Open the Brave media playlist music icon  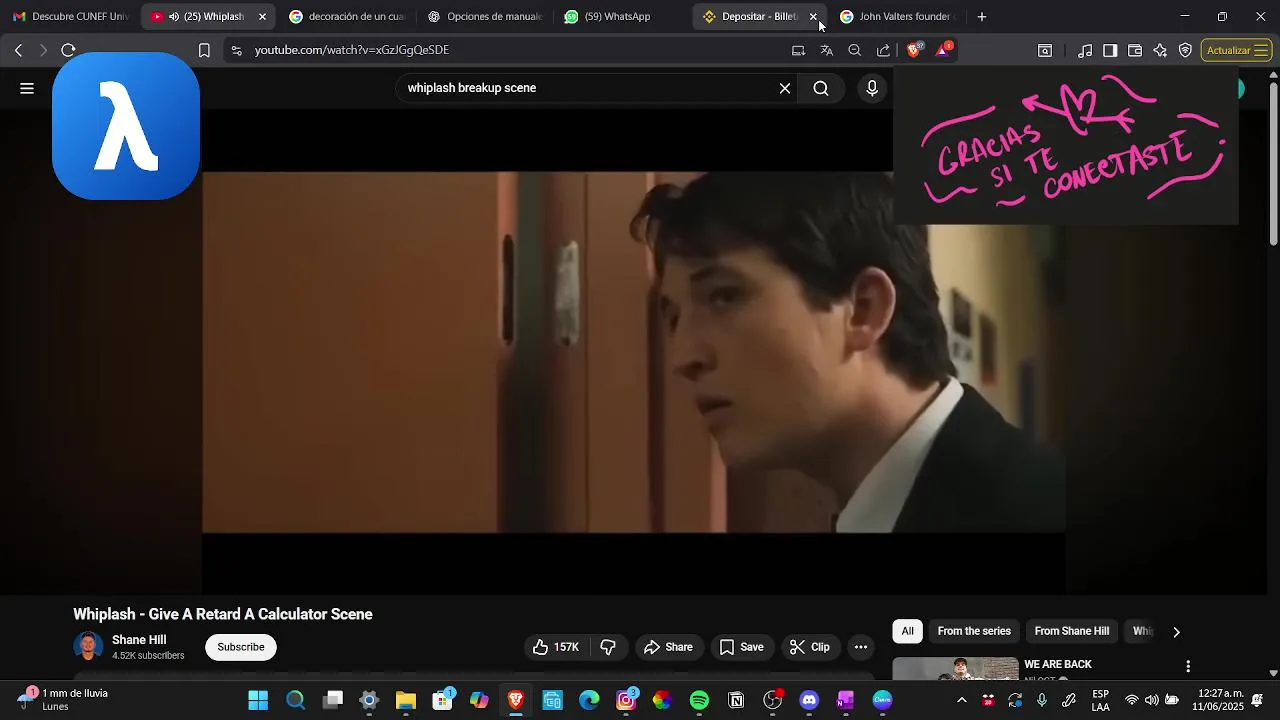pyautogui.click(x=1085, y=50)
